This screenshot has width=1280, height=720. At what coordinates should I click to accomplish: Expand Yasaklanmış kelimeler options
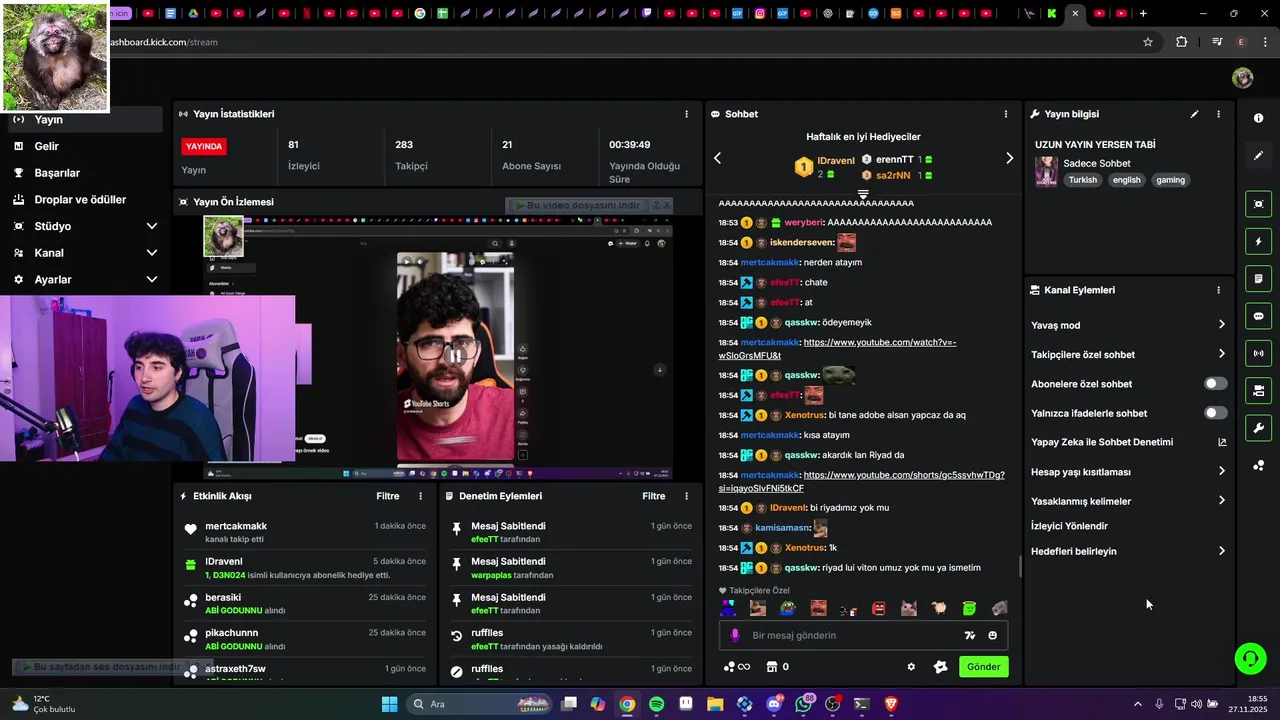(1222, 501)
